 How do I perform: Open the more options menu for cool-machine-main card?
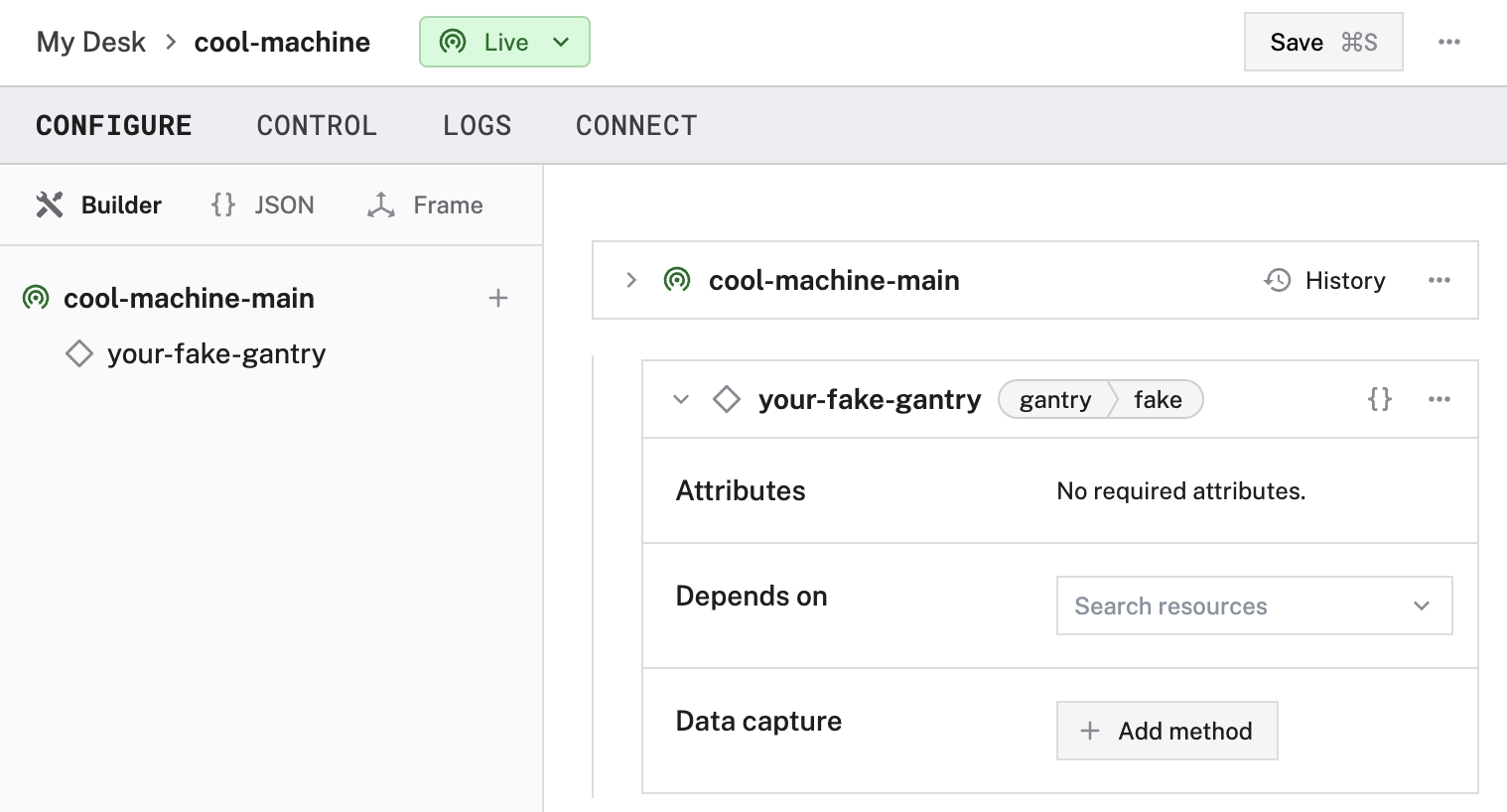point(1438,281)
